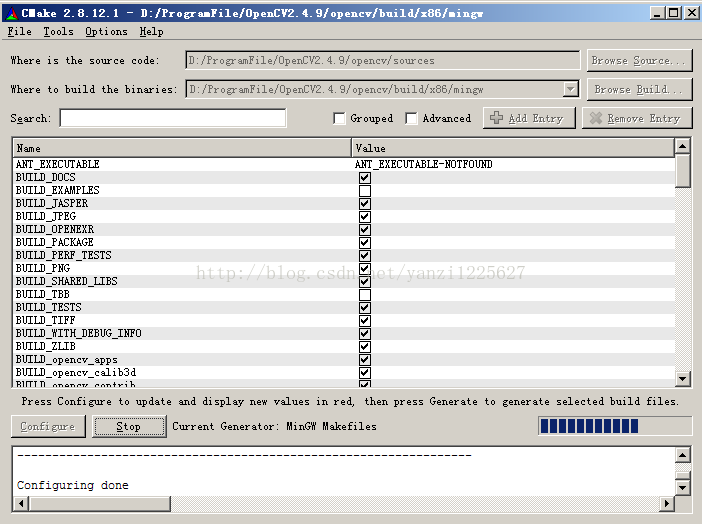Click output log scroll up arrow
The height and width of the screenshot is (524, 702).
point(682,456)
